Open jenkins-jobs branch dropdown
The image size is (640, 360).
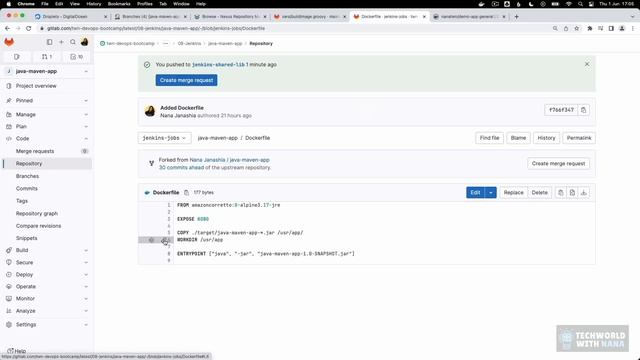tap(164, 138)
